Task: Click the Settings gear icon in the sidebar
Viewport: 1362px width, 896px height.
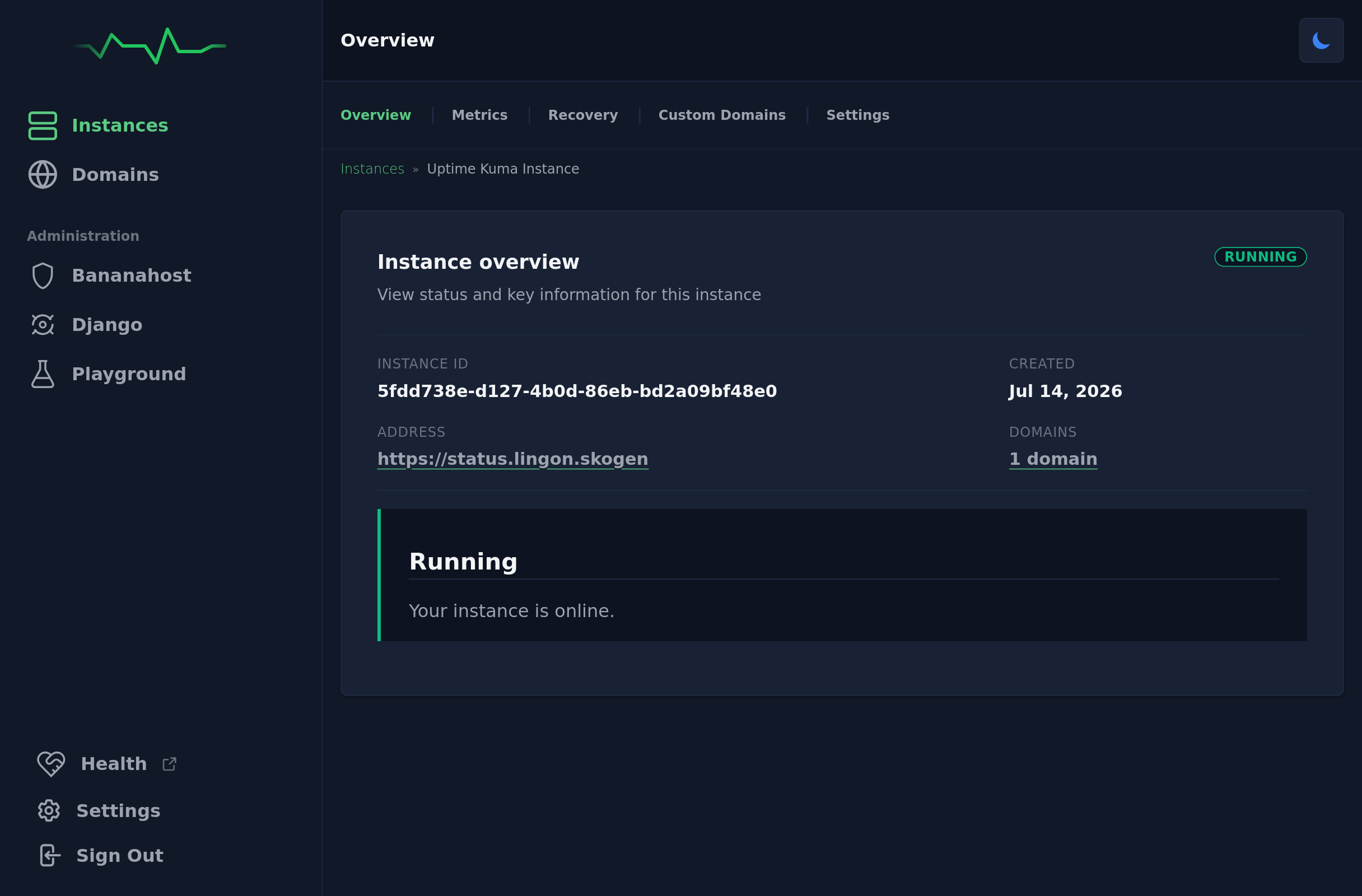Action: pyautogui.click(x=49, y=811)
